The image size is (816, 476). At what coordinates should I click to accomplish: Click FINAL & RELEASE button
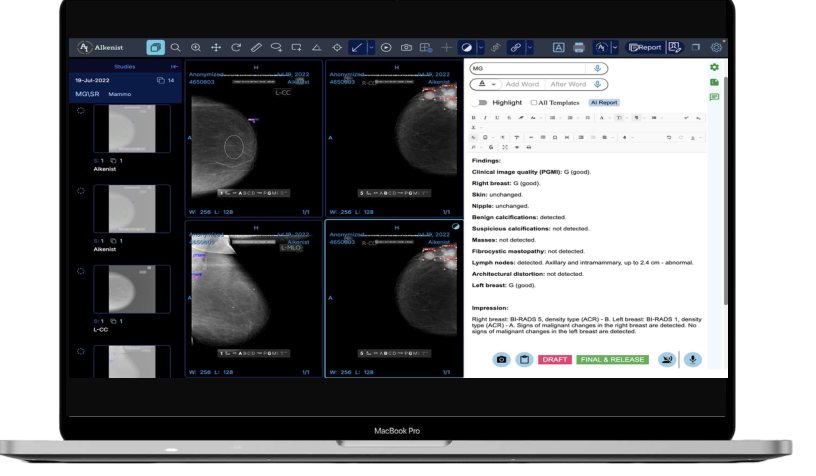(613, 359)
